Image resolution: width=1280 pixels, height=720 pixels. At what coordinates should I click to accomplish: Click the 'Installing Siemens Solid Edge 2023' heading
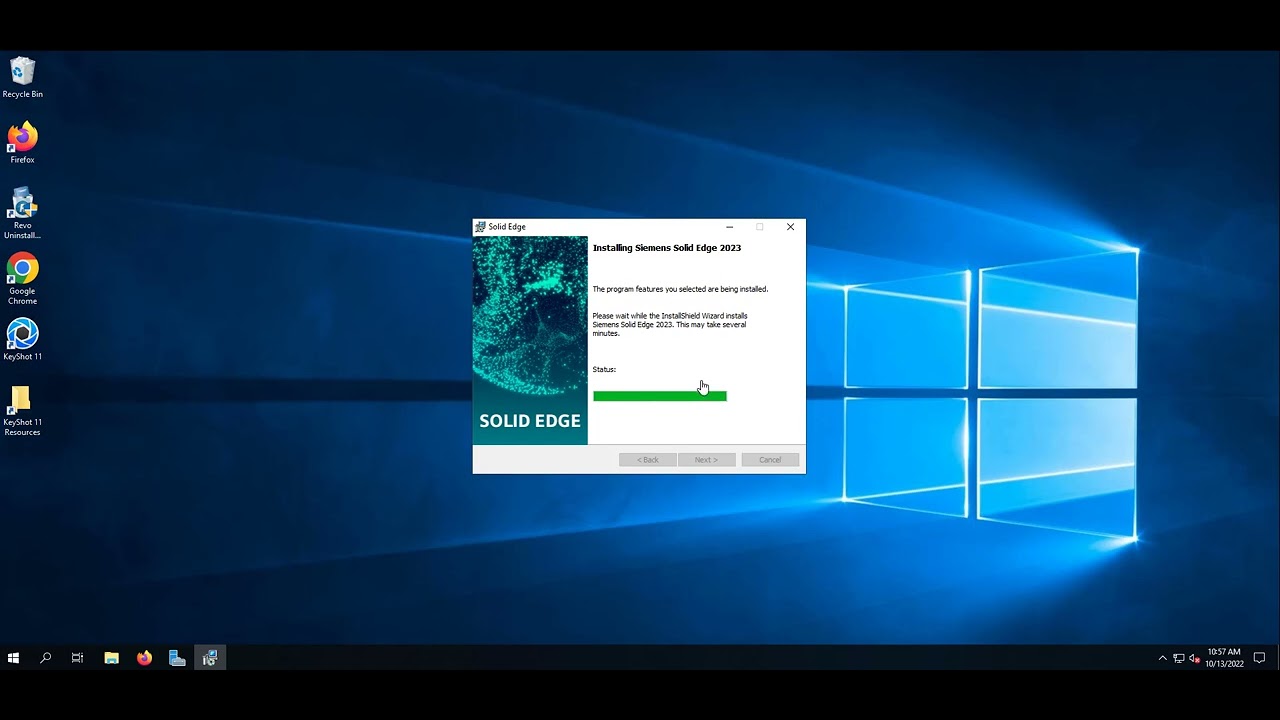[x=667, y=248]
